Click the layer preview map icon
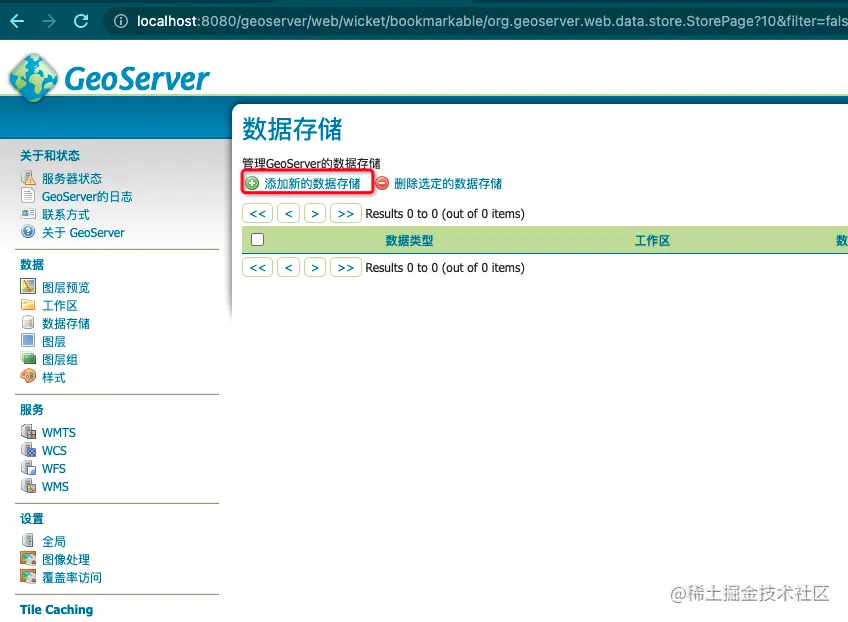Viewport: 848px width, 622px height. [x=28, y=286]
